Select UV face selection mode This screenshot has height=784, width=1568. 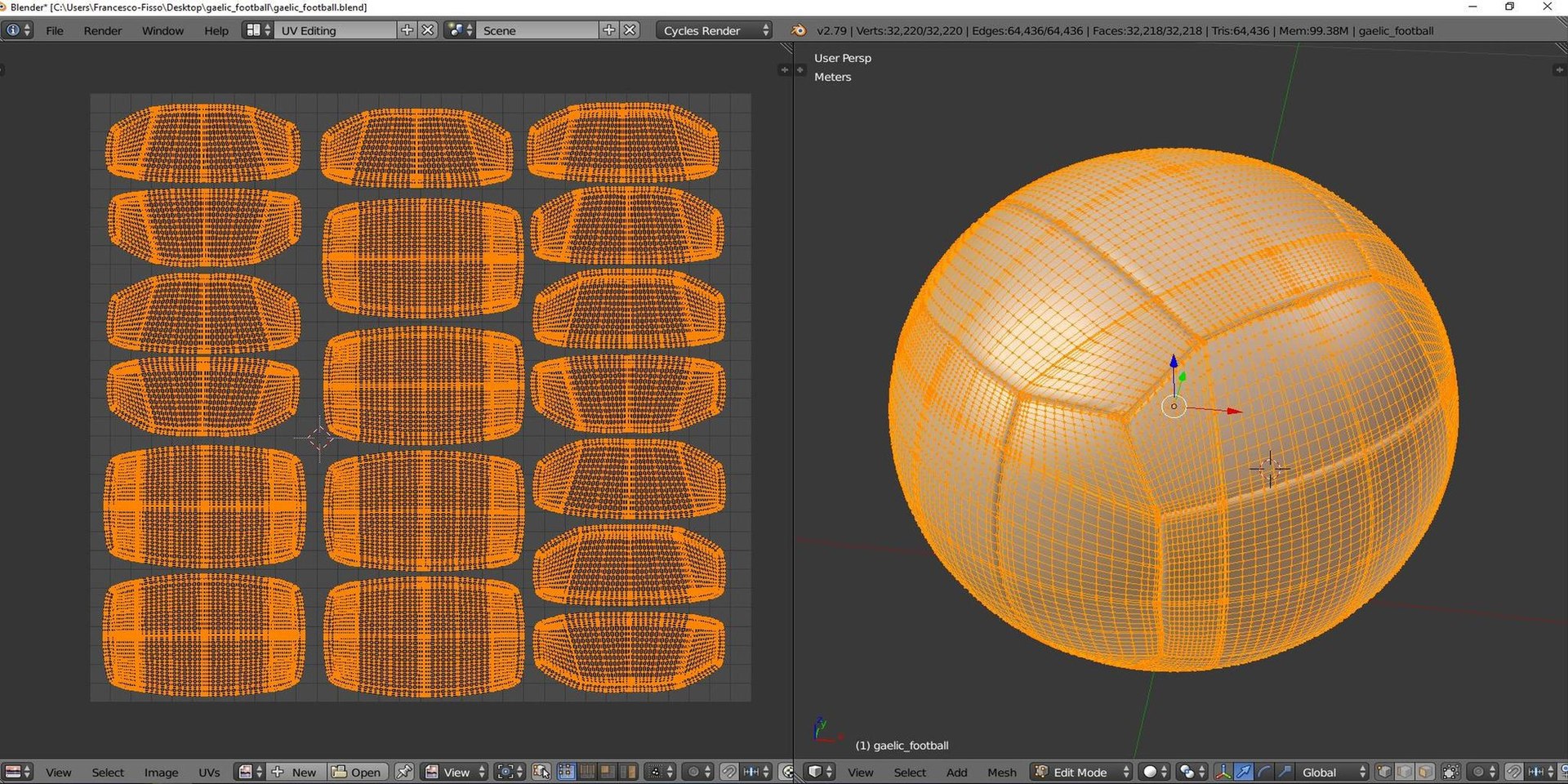(x=608, y=772)
